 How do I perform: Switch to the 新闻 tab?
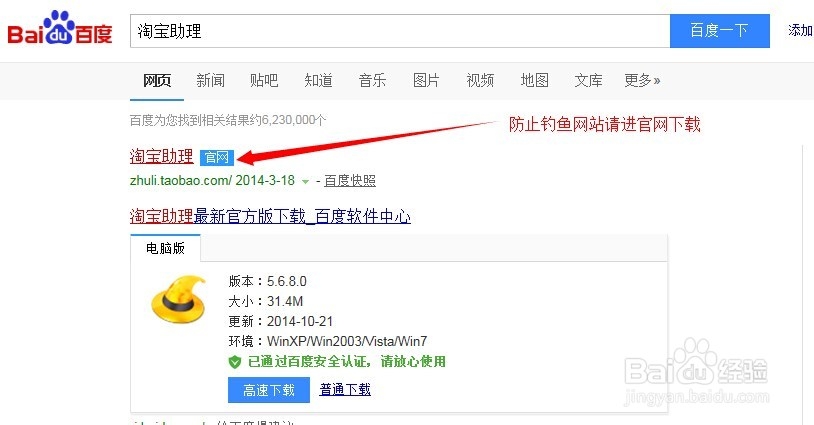click(x=210, y=80)
